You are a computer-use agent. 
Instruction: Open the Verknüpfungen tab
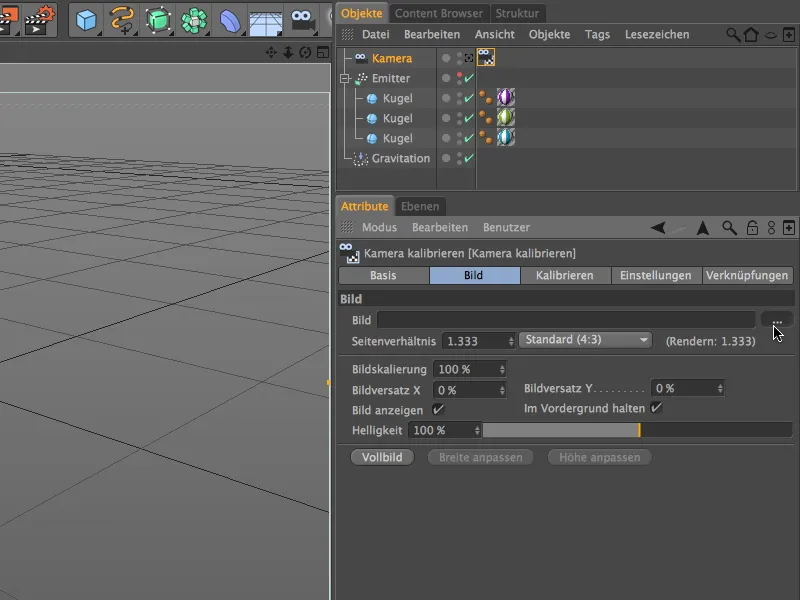(747, 276)
